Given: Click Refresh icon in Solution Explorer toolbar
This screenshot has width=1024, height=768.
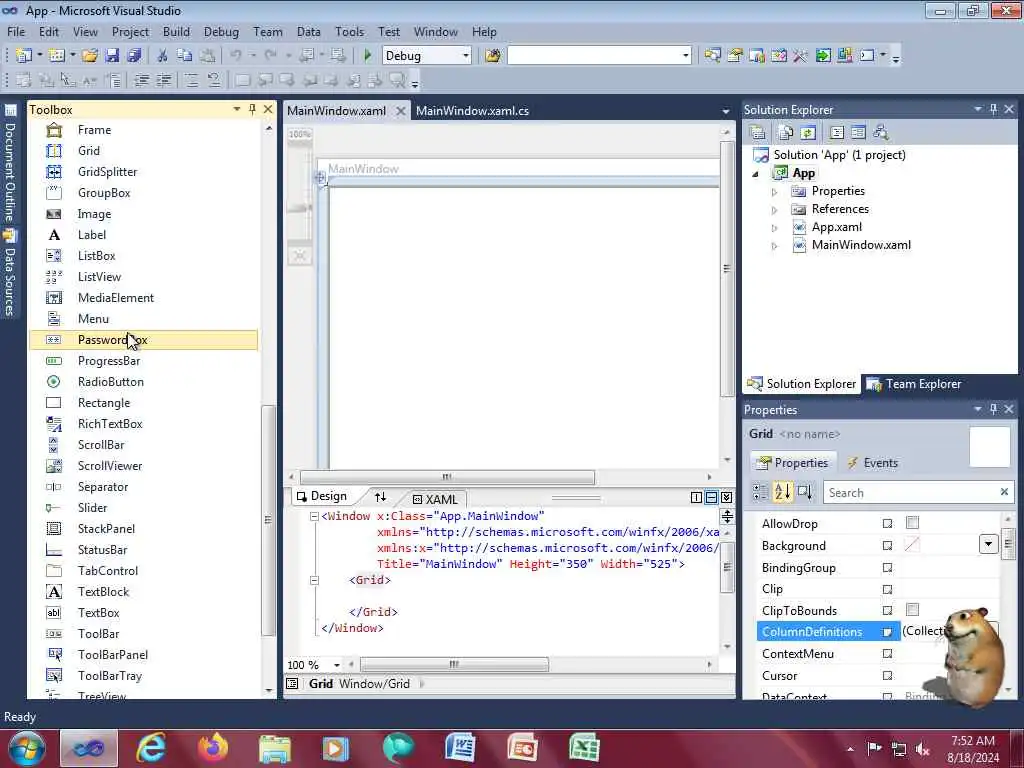Looking at the screenshot, I should [x=808, y=133].
